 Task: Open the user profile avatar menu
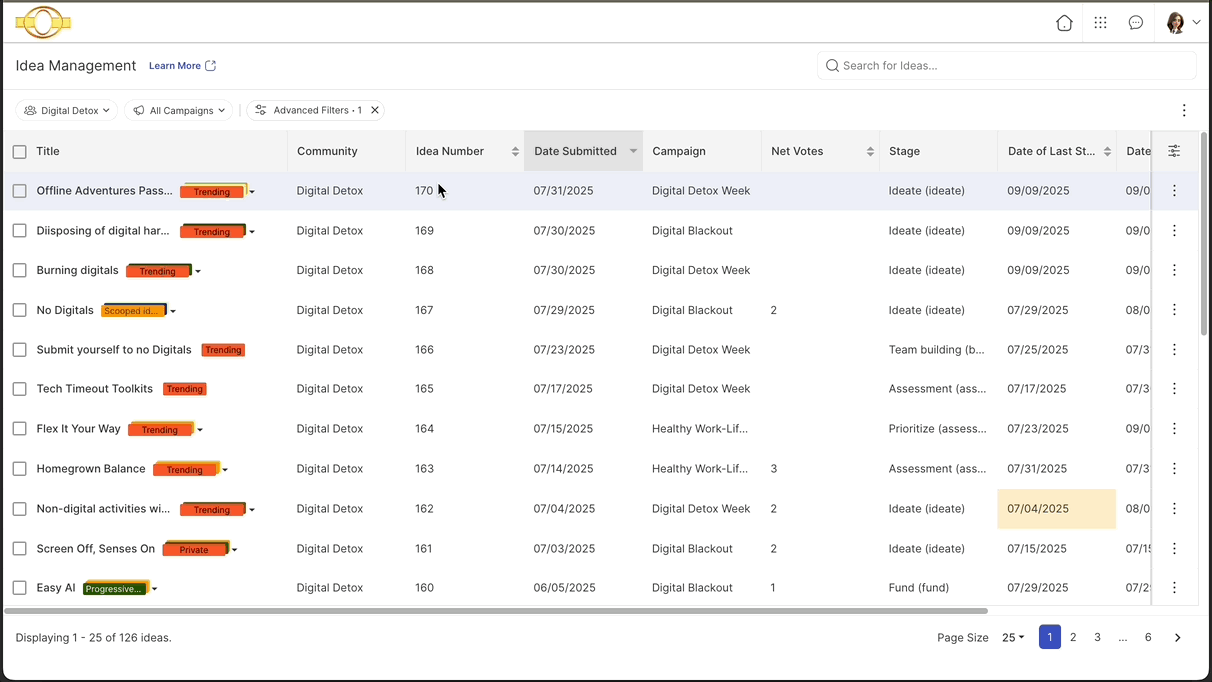click(x=1183, y=23)
